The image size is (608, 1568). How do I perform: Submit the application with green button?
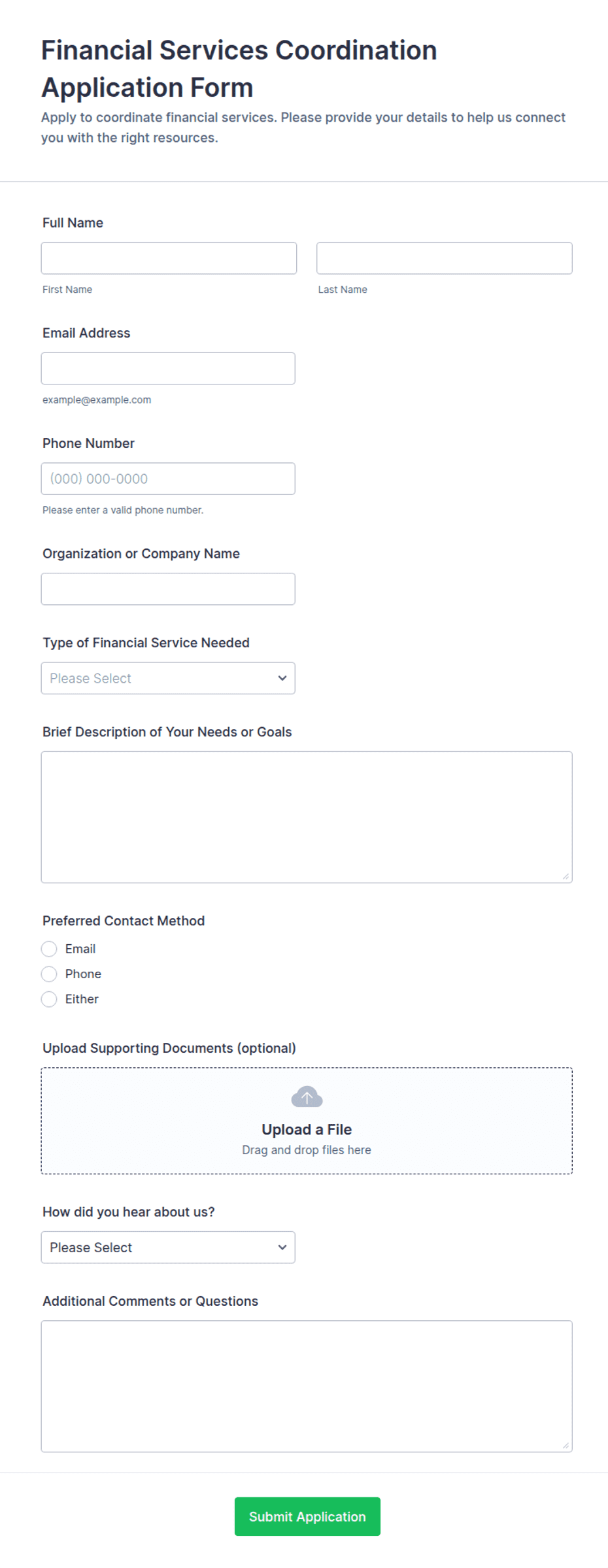[x=307, y=1516]
